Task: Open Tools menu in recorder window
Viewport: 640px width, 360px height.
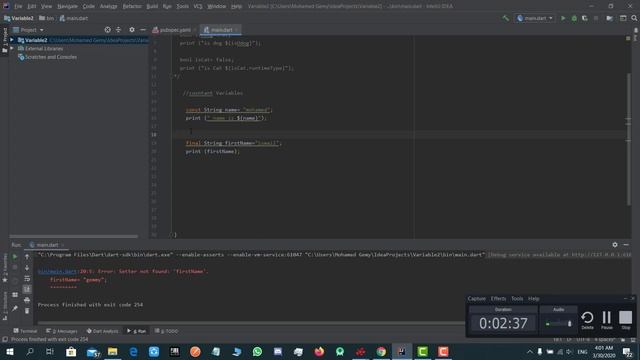Action: [x=517, y=299]
